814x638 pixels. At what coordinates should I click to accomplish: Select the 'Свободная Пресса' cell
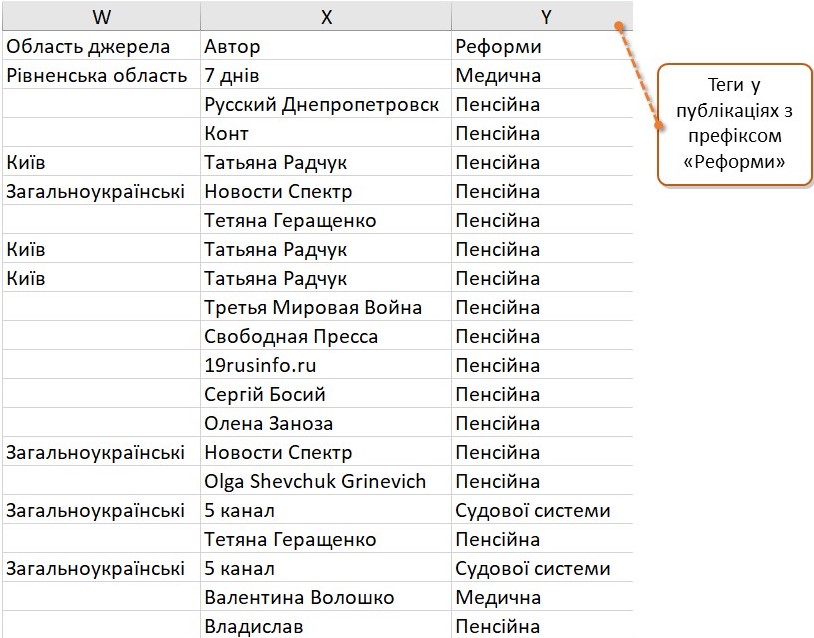(x=326, y=336)
